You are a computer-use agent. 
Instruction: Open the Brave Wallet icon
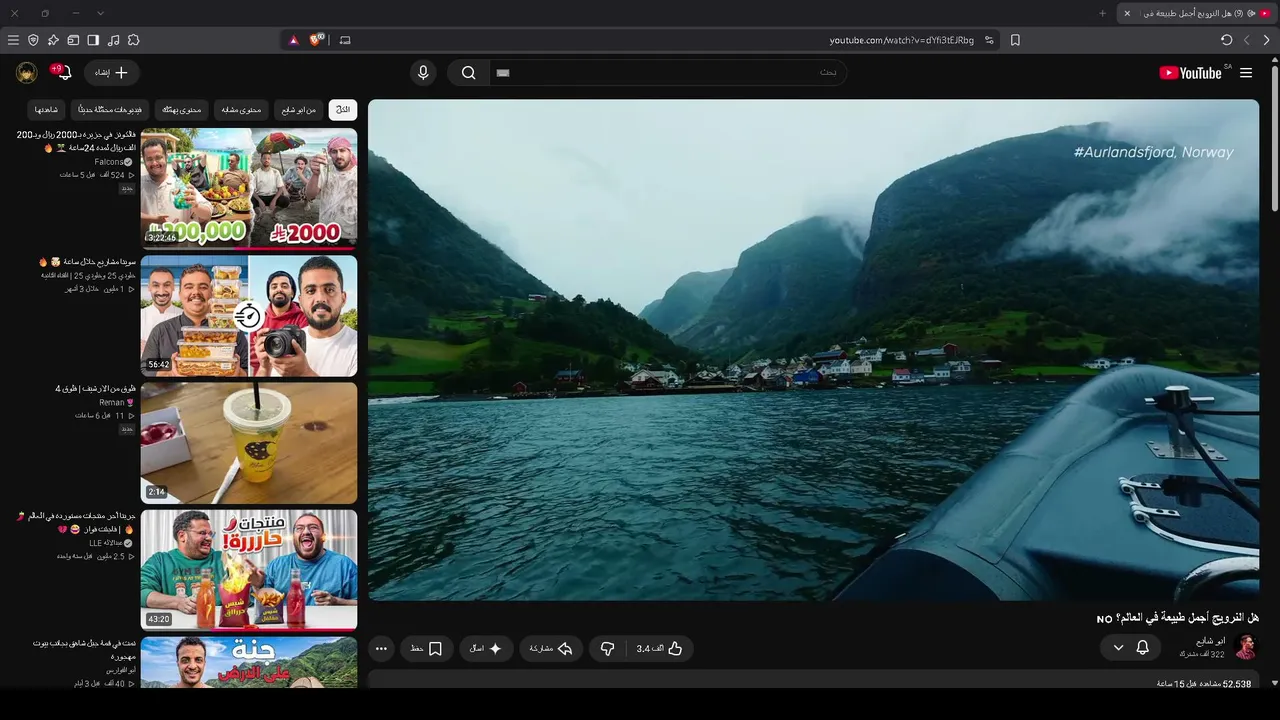coord(73,40)
